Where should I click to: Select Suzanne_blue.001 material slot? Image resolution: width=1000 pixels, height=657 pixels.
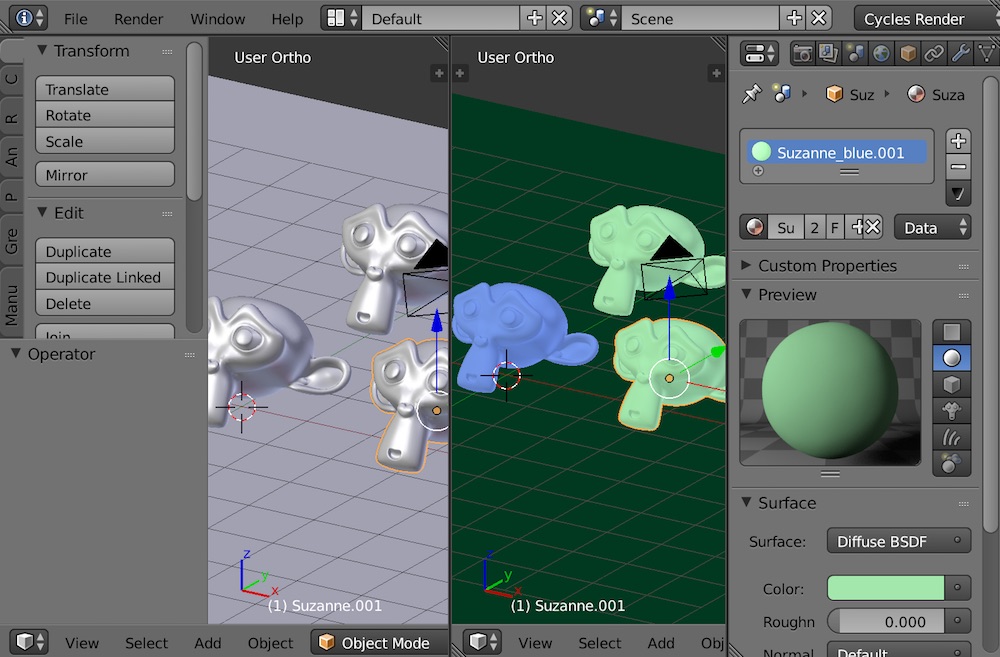click(837, 152)
